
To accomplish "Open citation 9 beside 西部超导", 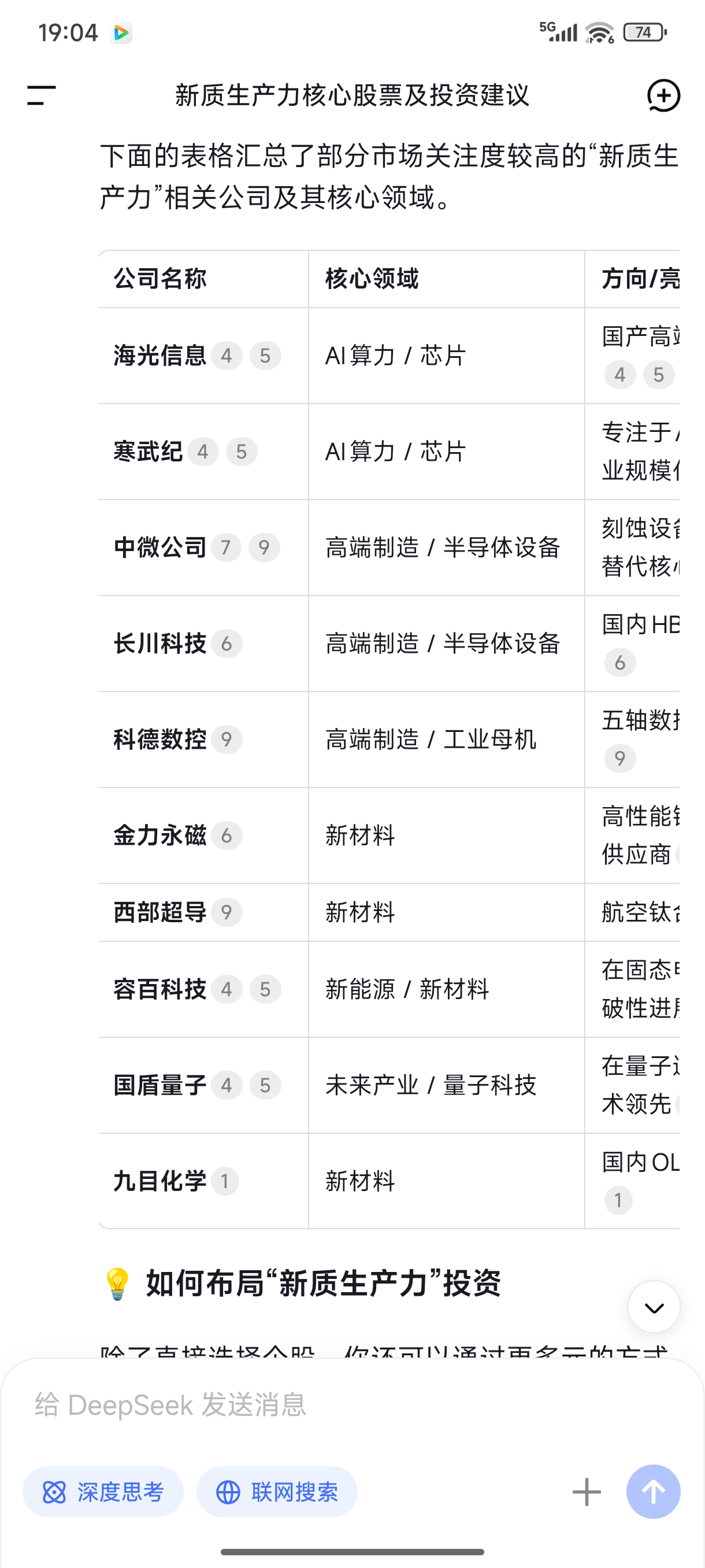I will (x=227, y=912).
